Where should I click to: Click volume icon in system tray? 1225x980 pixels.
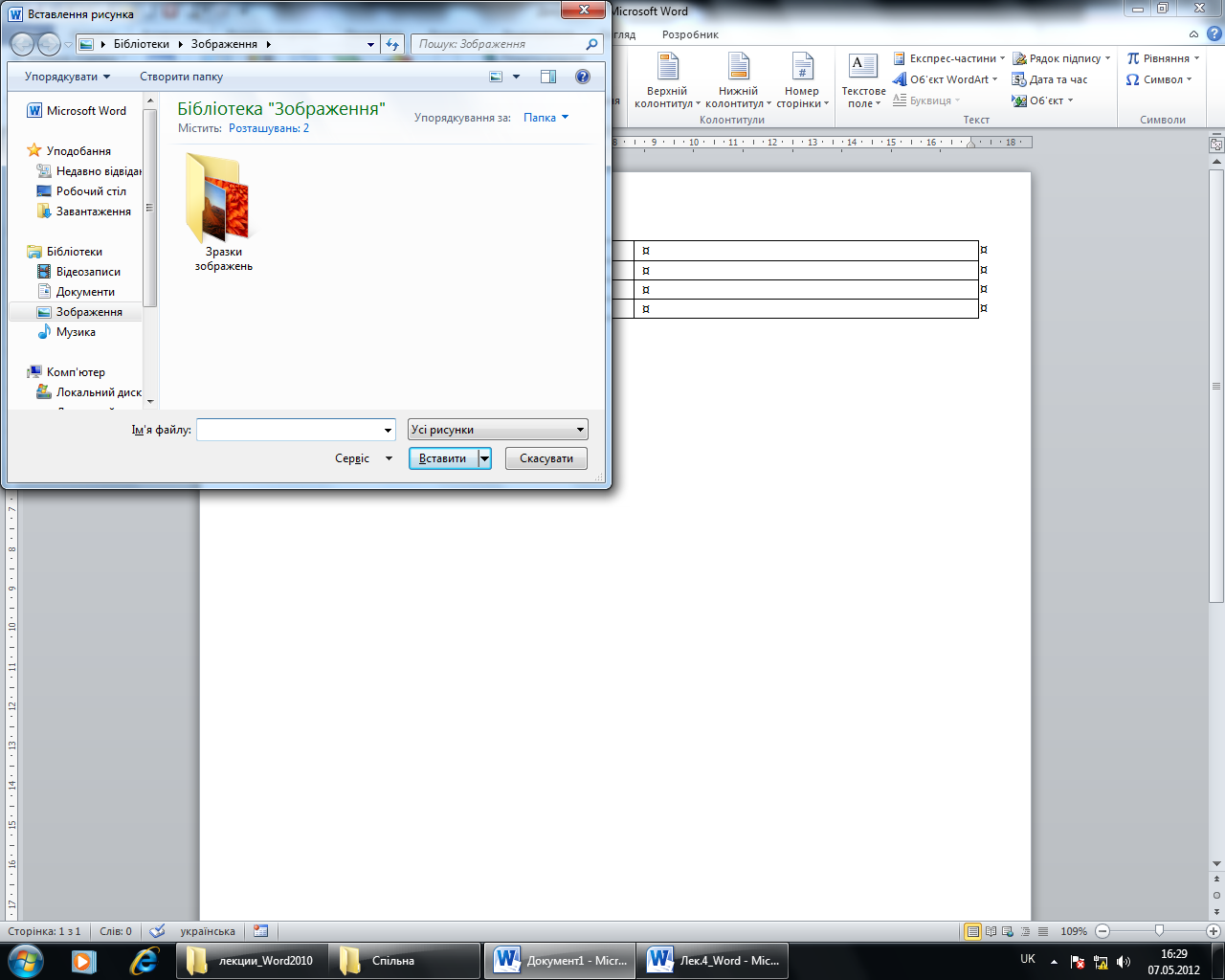click(x=1124, y=962)
